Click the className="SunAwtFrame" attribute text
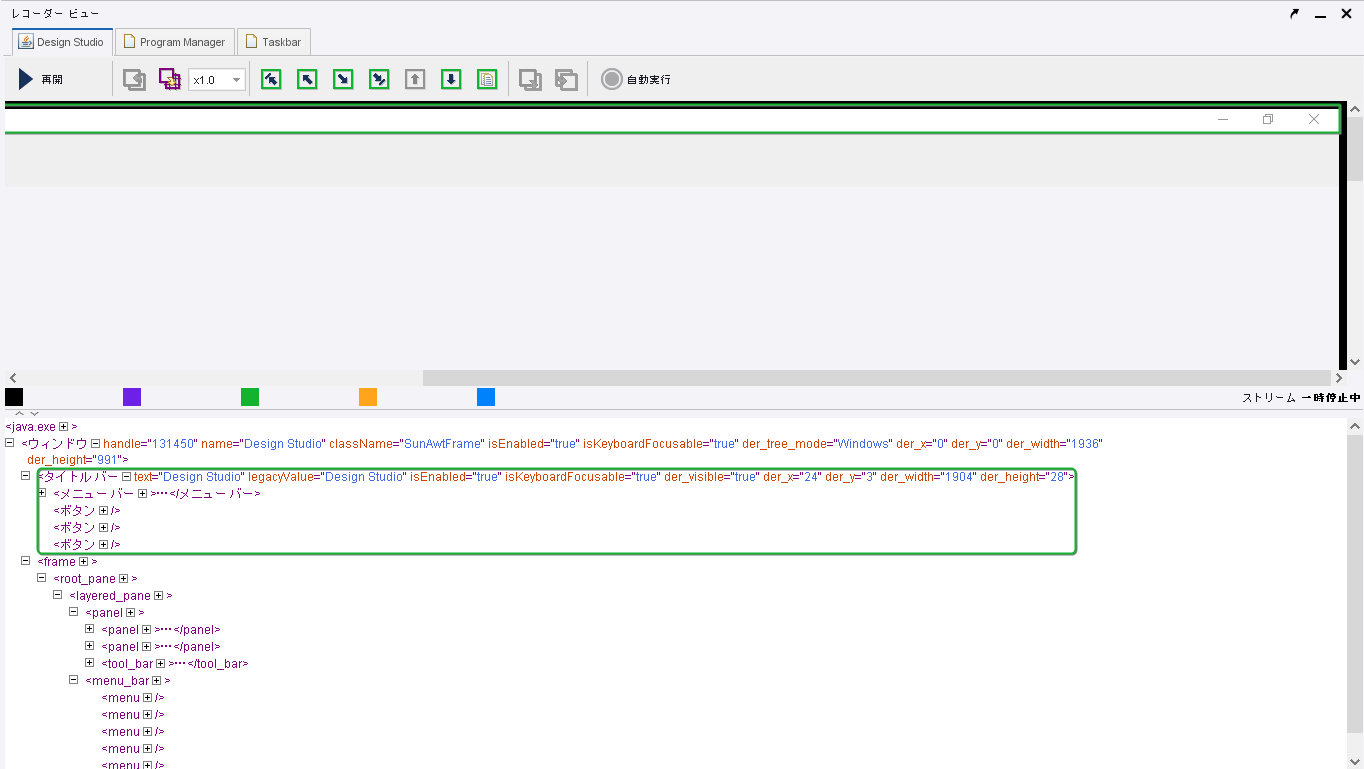The width and height of the screenshot is (1364, 769). coord(405,444)
